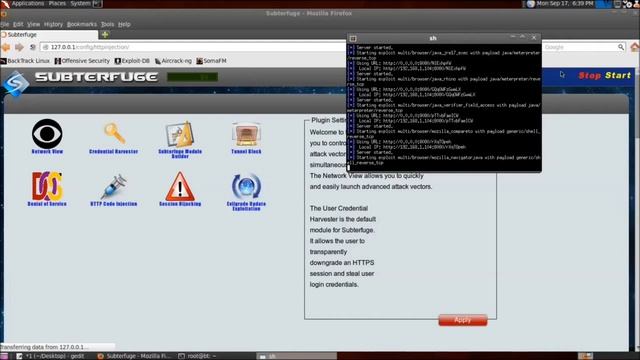The height and width of the screenshot is (360, 640).
Task: Go forward with Firefox forward arrow
Action: (x=19, y=47)
